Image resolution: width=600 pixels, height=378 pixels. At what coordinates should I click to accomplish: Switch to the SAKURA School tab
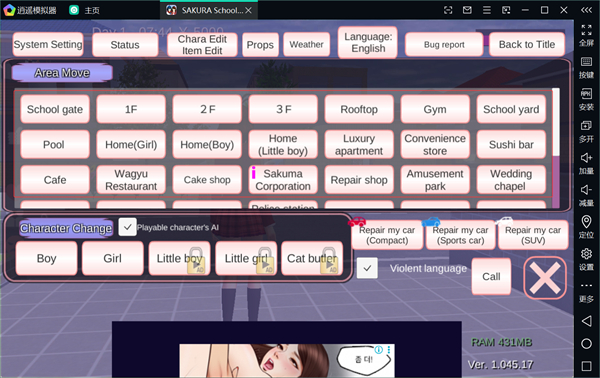(209, 10)
